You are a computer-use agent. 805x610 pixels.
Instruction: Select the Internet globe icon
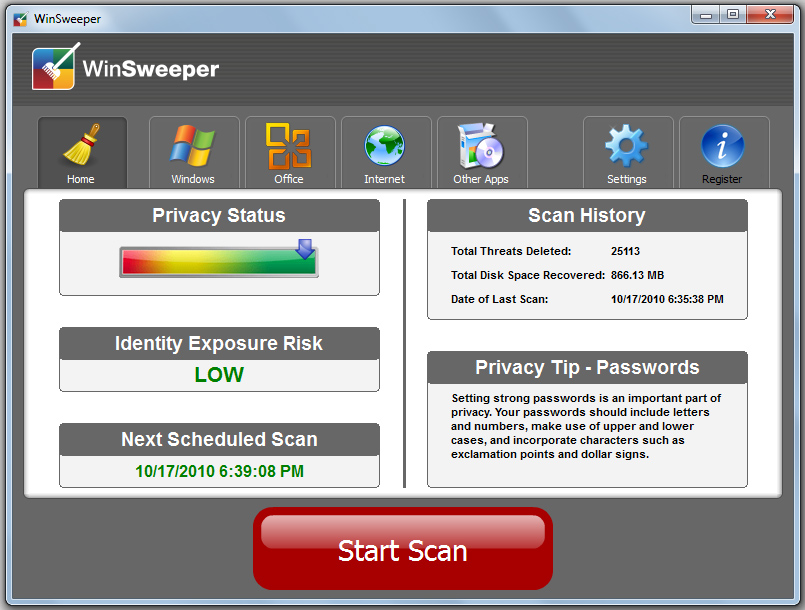(384, 148)
